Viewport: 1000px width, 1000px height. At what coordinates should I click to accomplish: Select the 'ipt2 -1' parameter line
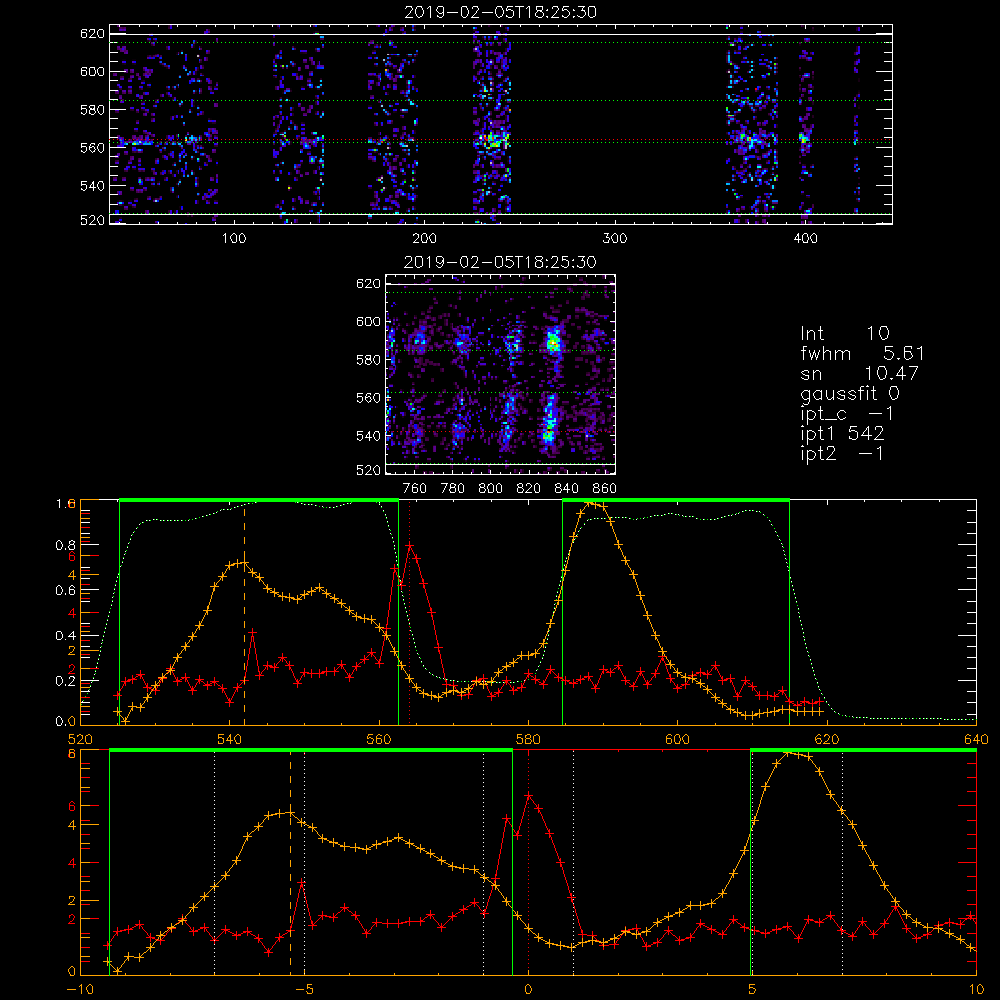(842, 454)
